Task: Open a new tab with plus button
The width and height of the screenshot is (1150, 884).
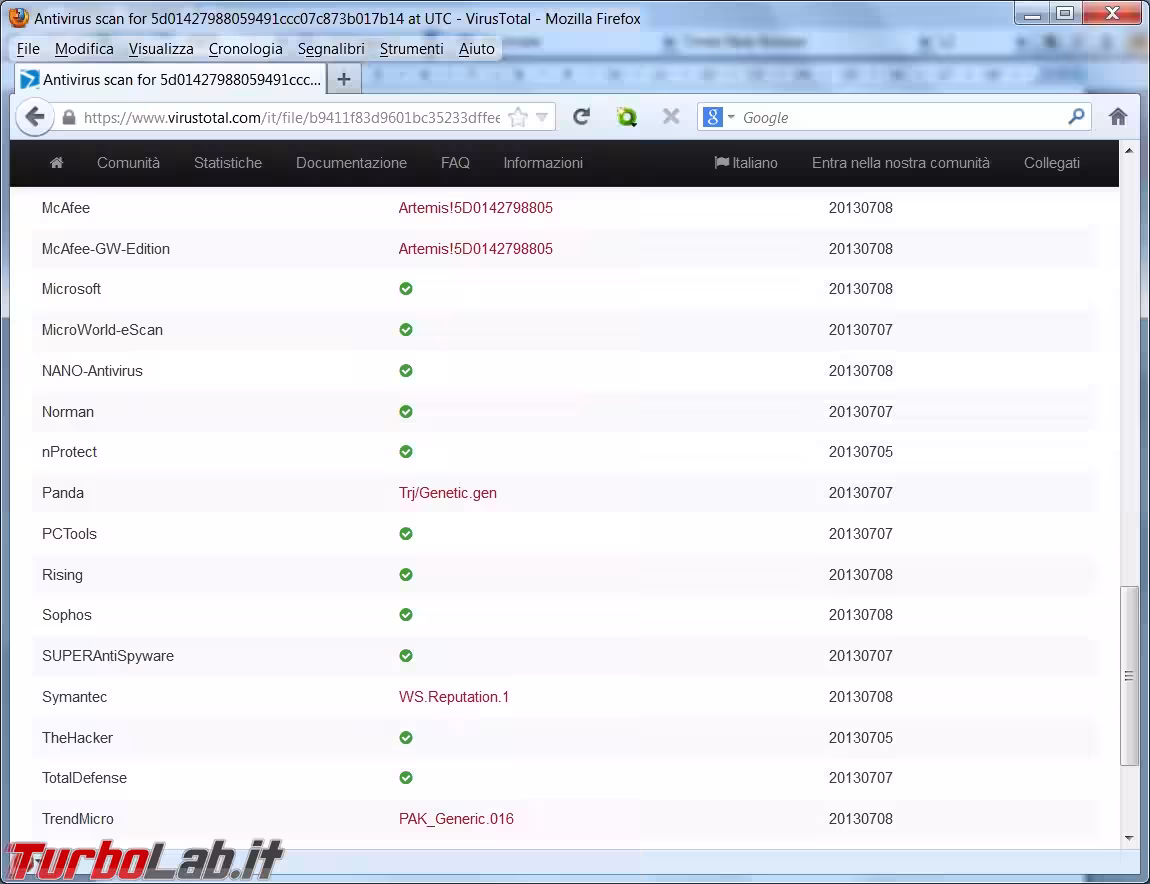Action: (x=343, y=79)
